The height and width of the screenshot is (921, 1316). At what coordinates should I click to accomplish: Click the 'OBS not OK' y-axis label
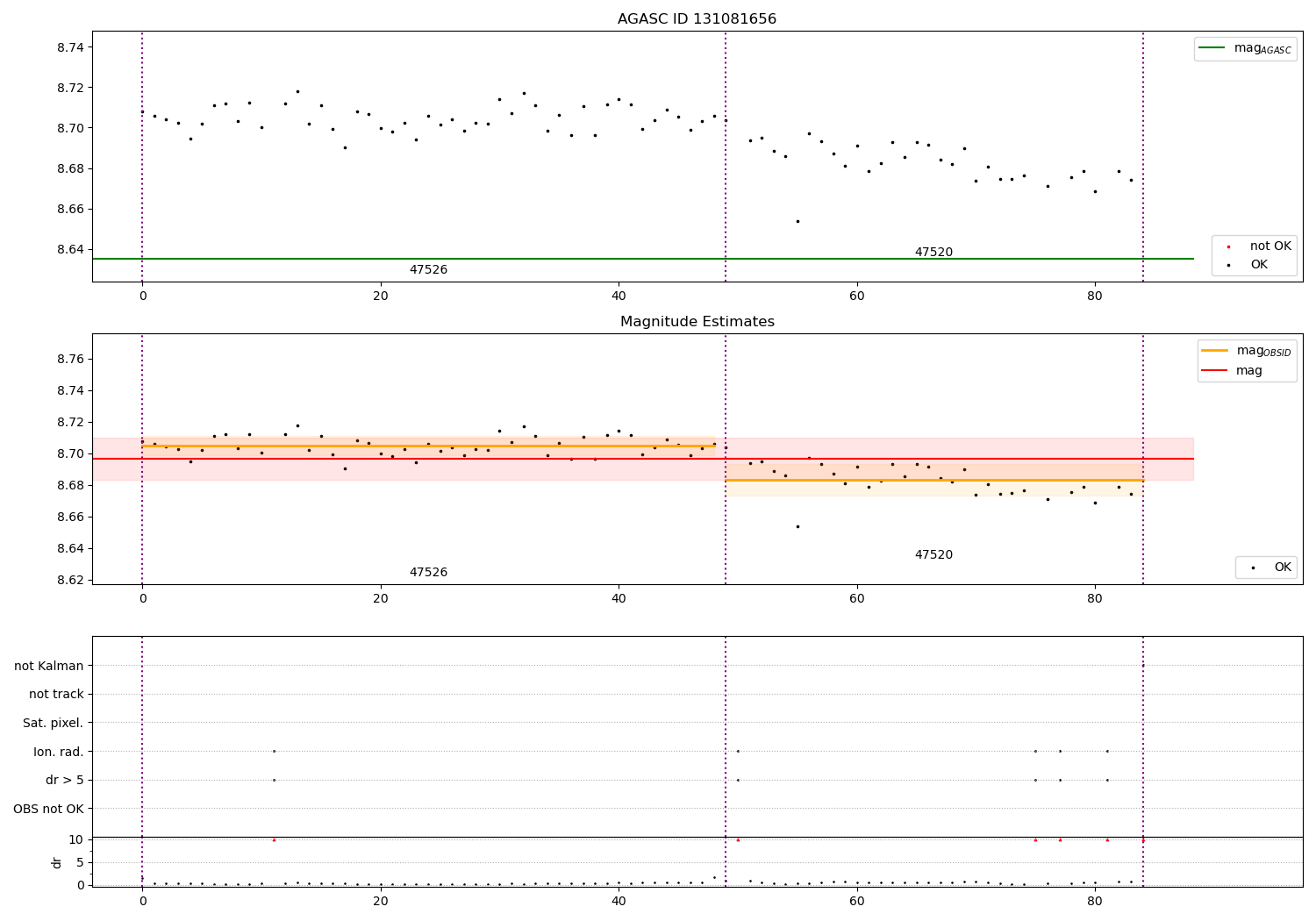click(49, 809)
